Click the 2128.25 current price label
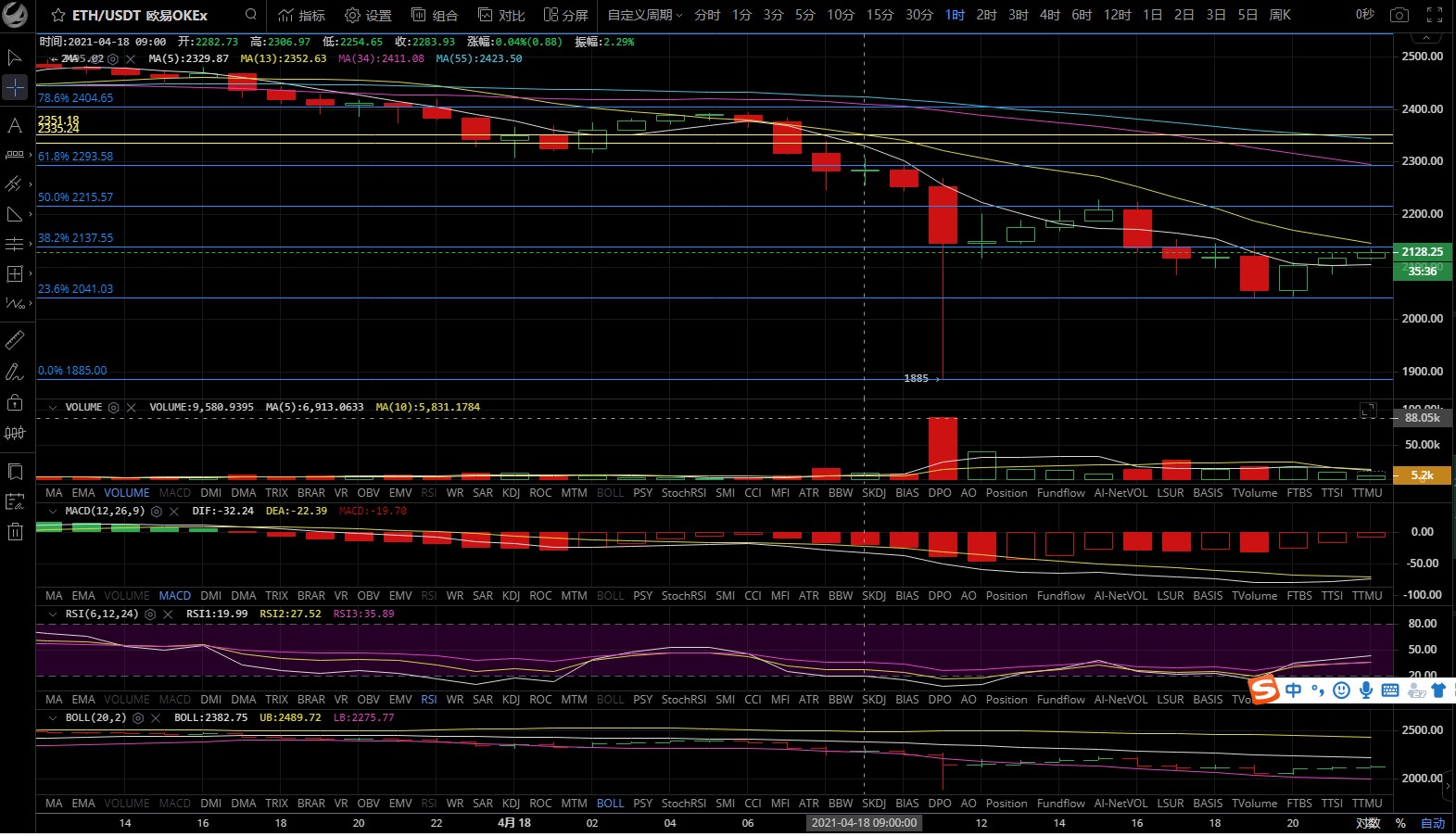 (x=1422, y=252)
